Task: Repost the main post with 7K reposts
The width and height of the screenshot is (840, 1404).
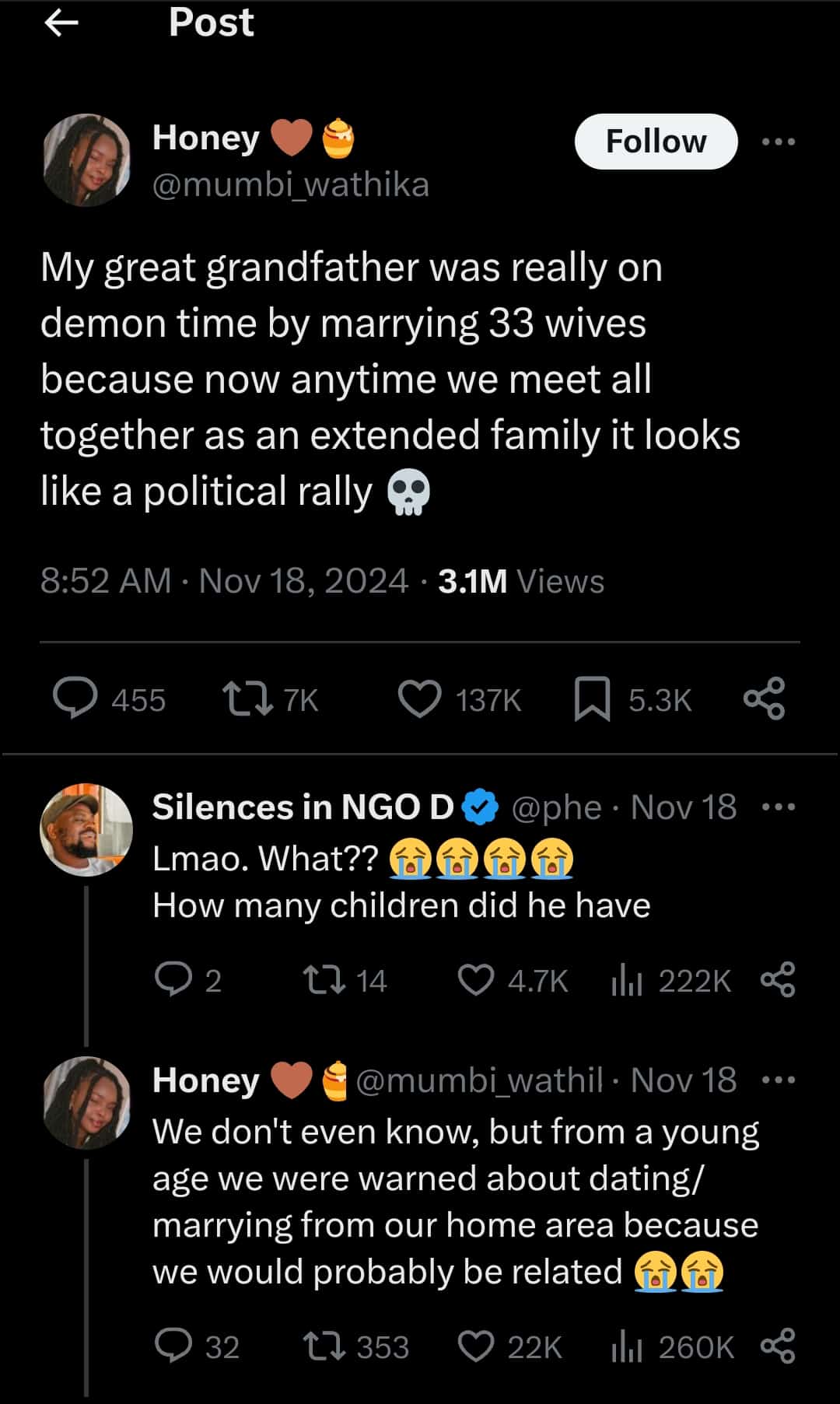Action: tap(247, 698)
